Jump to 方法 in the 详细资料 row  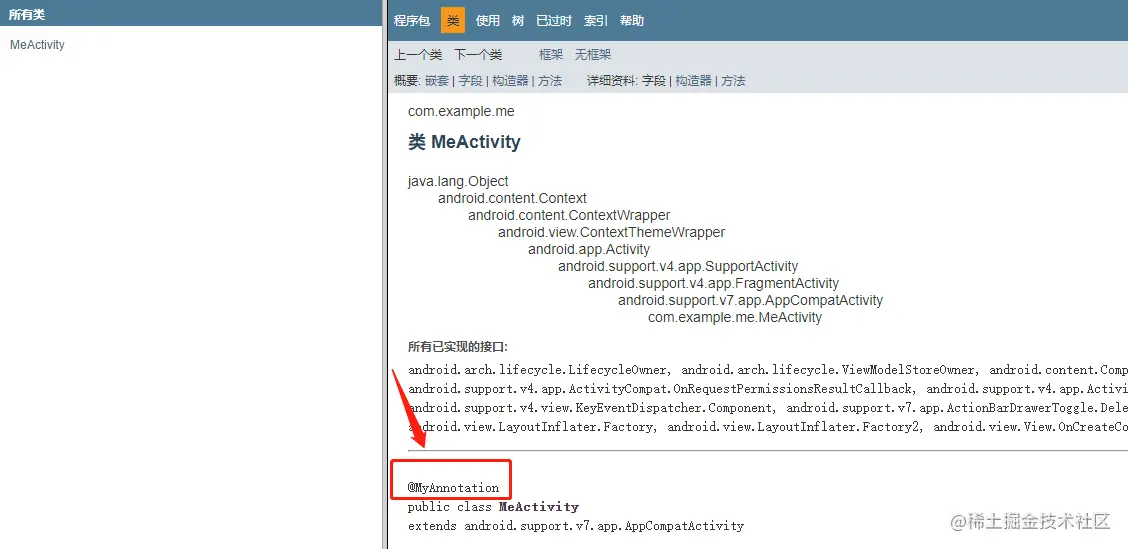pos(733,81)
